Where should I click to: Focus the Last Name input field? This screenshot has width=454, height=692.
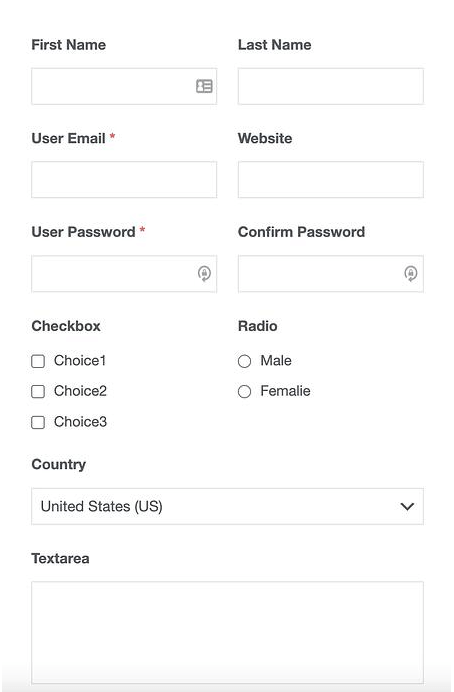click(330, 86)
